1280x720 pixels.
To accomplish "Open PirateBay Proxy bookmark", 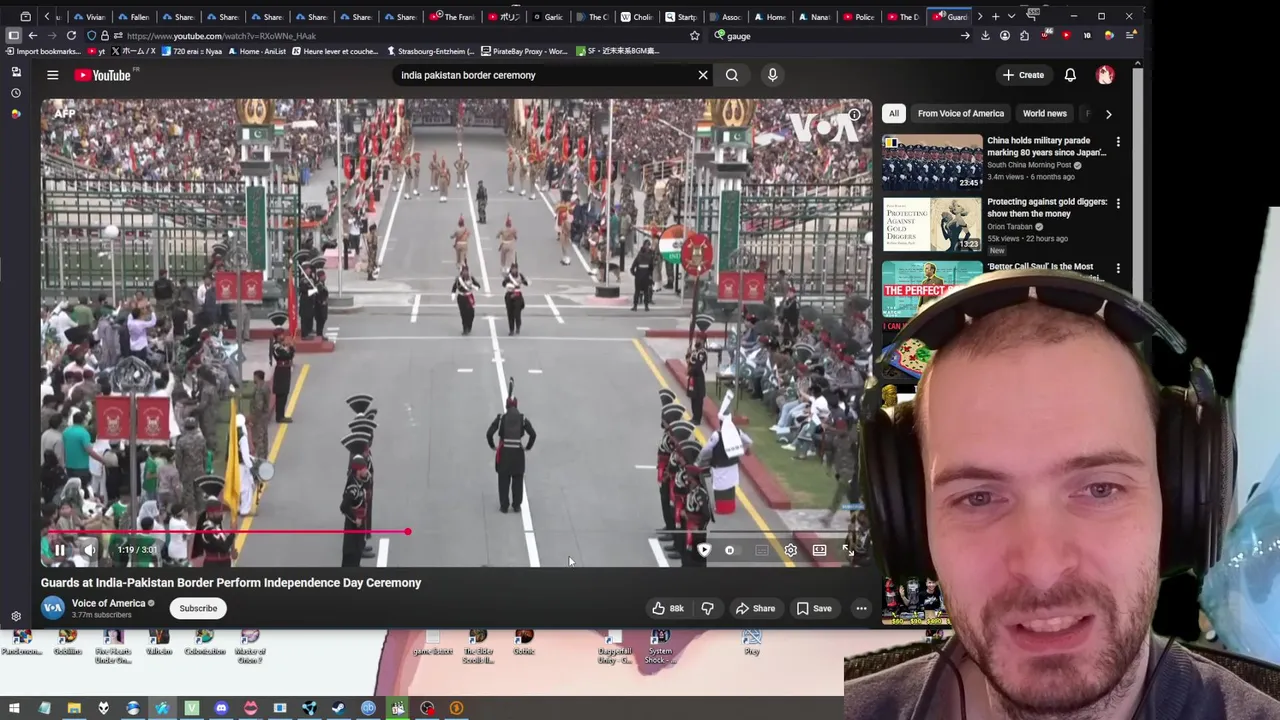I will point(524,51).
